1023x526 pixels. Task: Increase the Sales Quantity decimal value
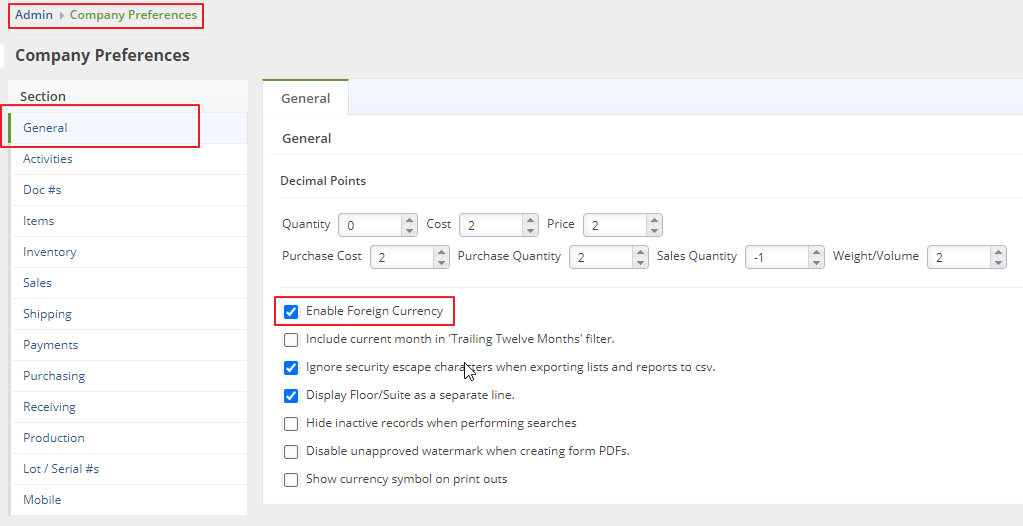(x=815, y=252)
